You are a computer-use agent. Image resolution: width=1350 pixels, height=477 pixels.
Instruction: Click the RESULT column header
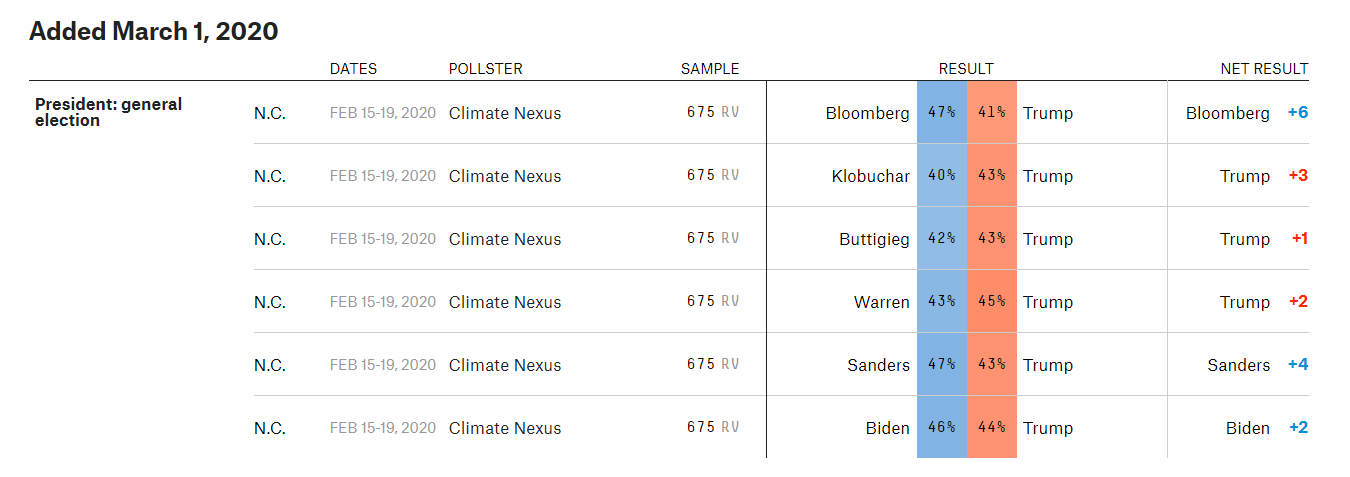[966, 69]
